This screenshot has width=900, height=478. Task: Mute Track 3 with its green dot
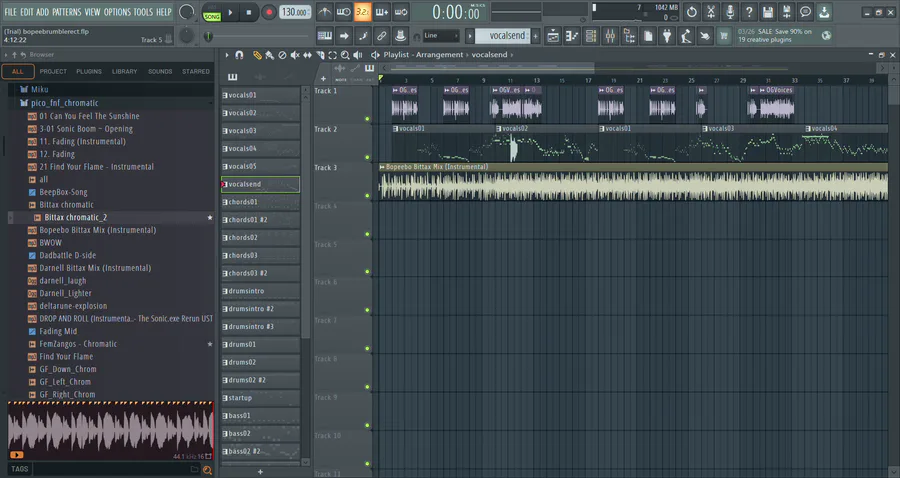point(367,196)
